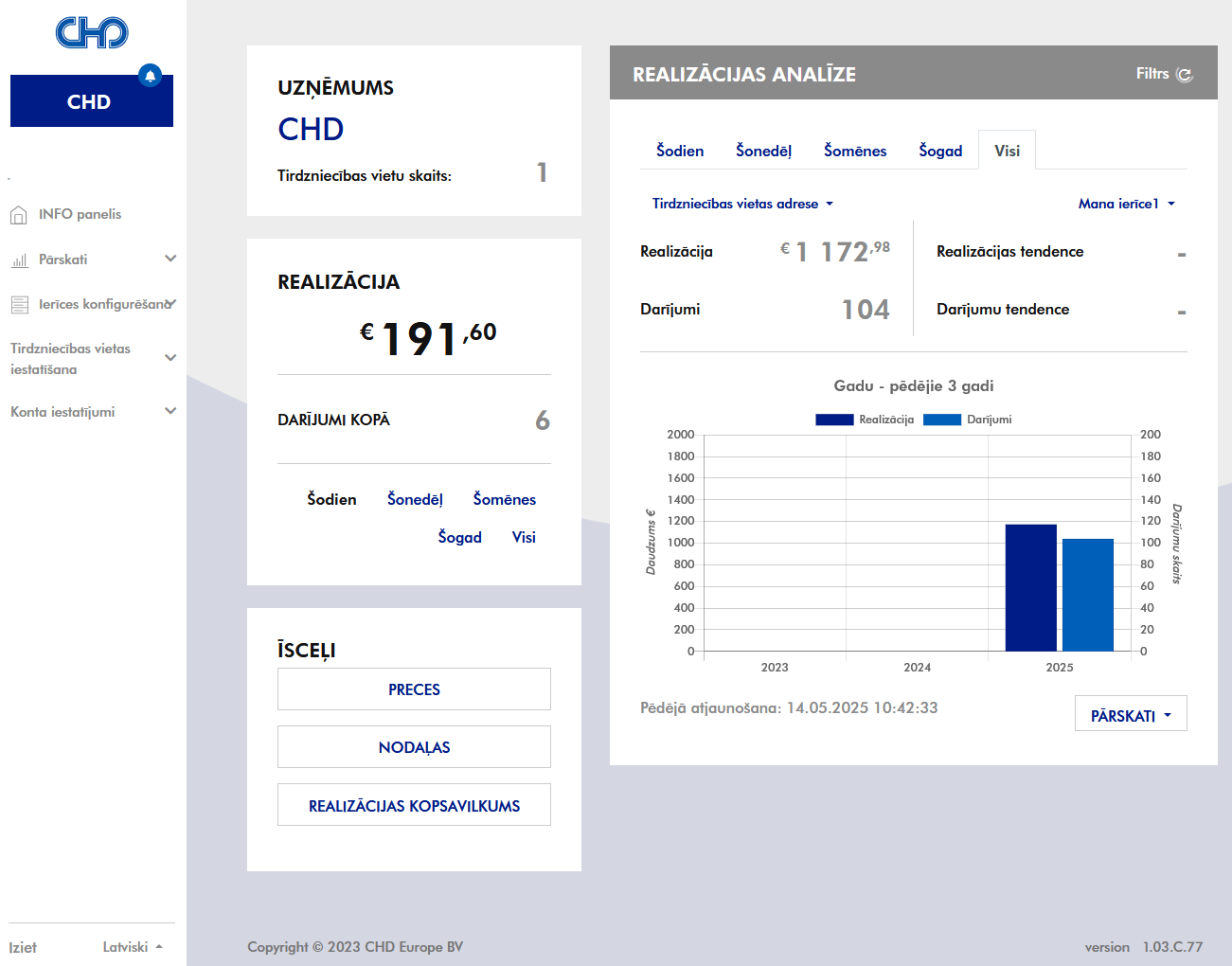Expand Konta iestatījumi chevron
Viewport: 1232px width, 966px height.
170,411
